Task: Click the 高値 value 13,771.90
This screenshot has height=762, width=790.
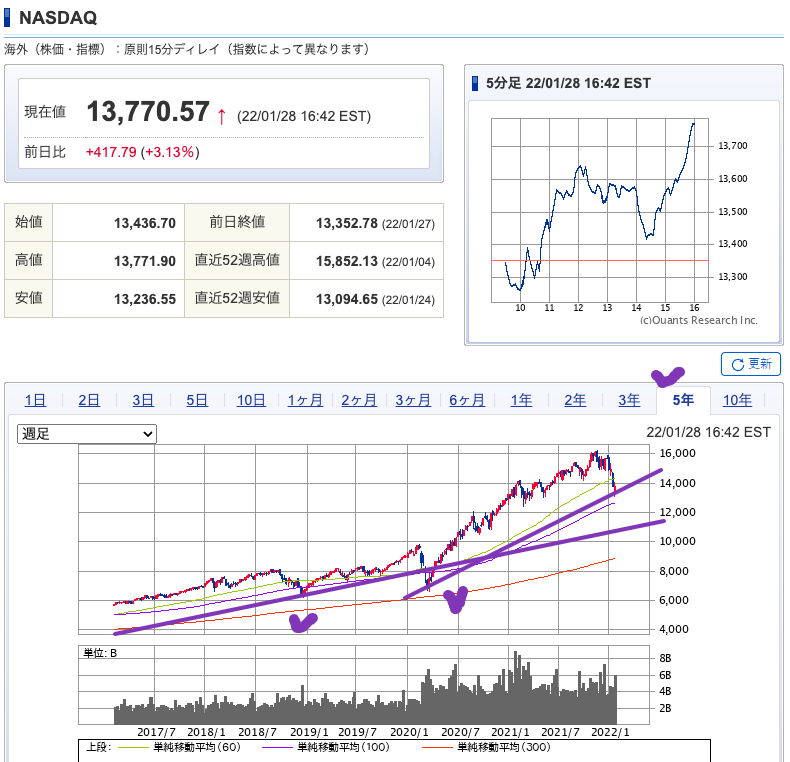Action: pyautogui.click(x=145, y=261)
